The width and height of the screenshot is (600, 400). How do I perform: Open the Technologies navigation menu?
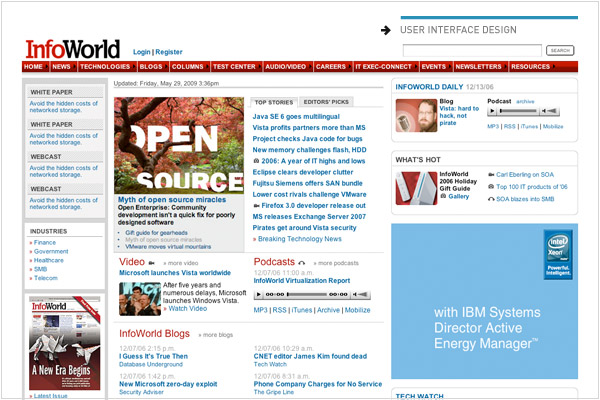click(105, 67)
